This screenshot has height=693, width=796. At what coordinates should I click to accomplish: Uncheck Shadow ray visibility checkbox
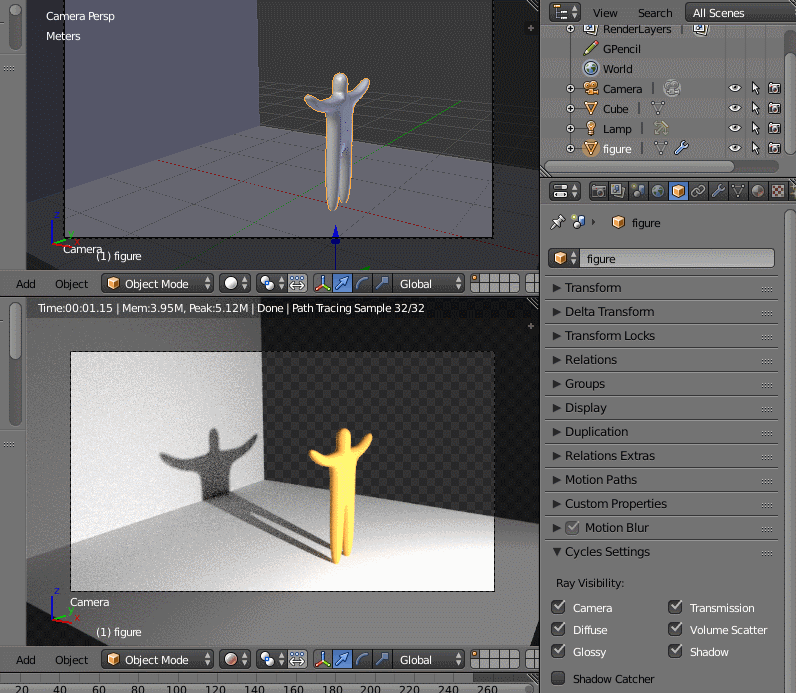(675, 650)
